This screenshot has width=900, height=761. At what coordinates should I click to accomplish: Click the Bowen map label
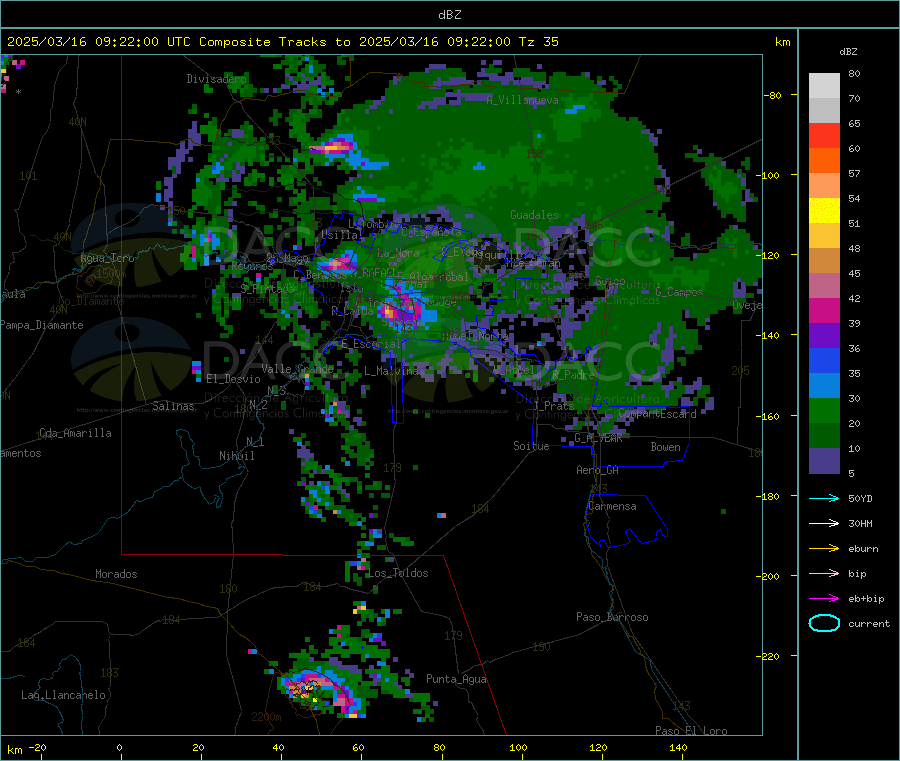[665, 447]
